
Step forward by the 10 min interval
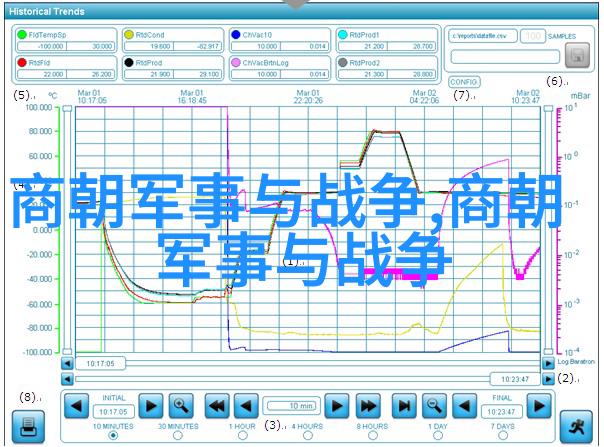point(337,406)
